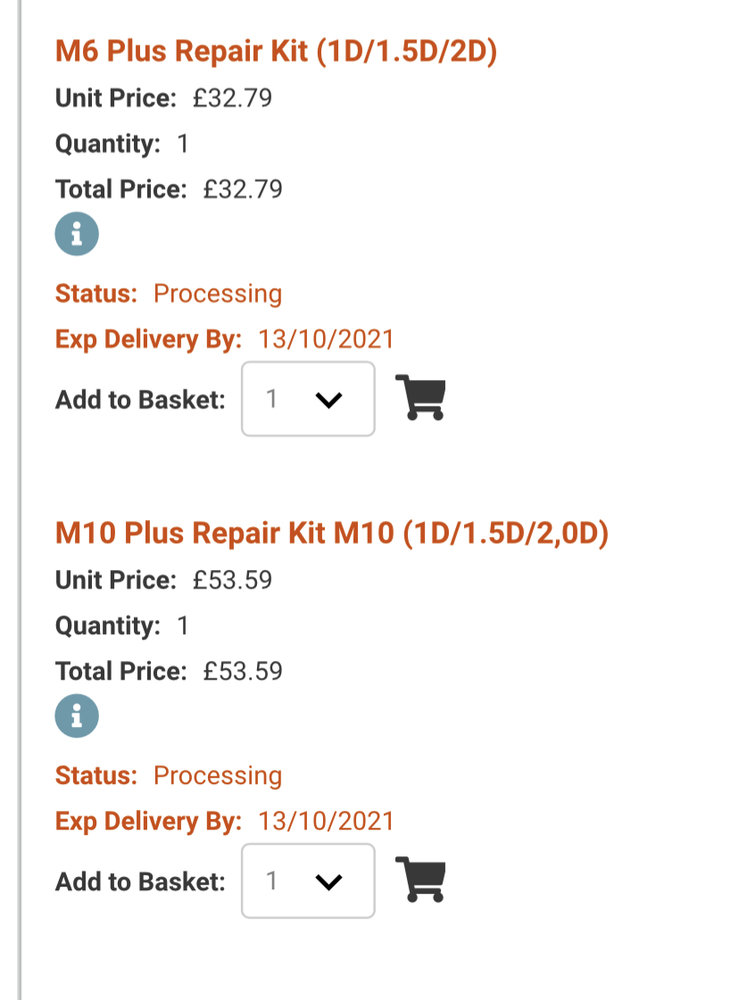This screenshot has height=1000, width=739.
Task: Expand the basket quantity dropdown for M6 kit
Action: coord(308,399)
